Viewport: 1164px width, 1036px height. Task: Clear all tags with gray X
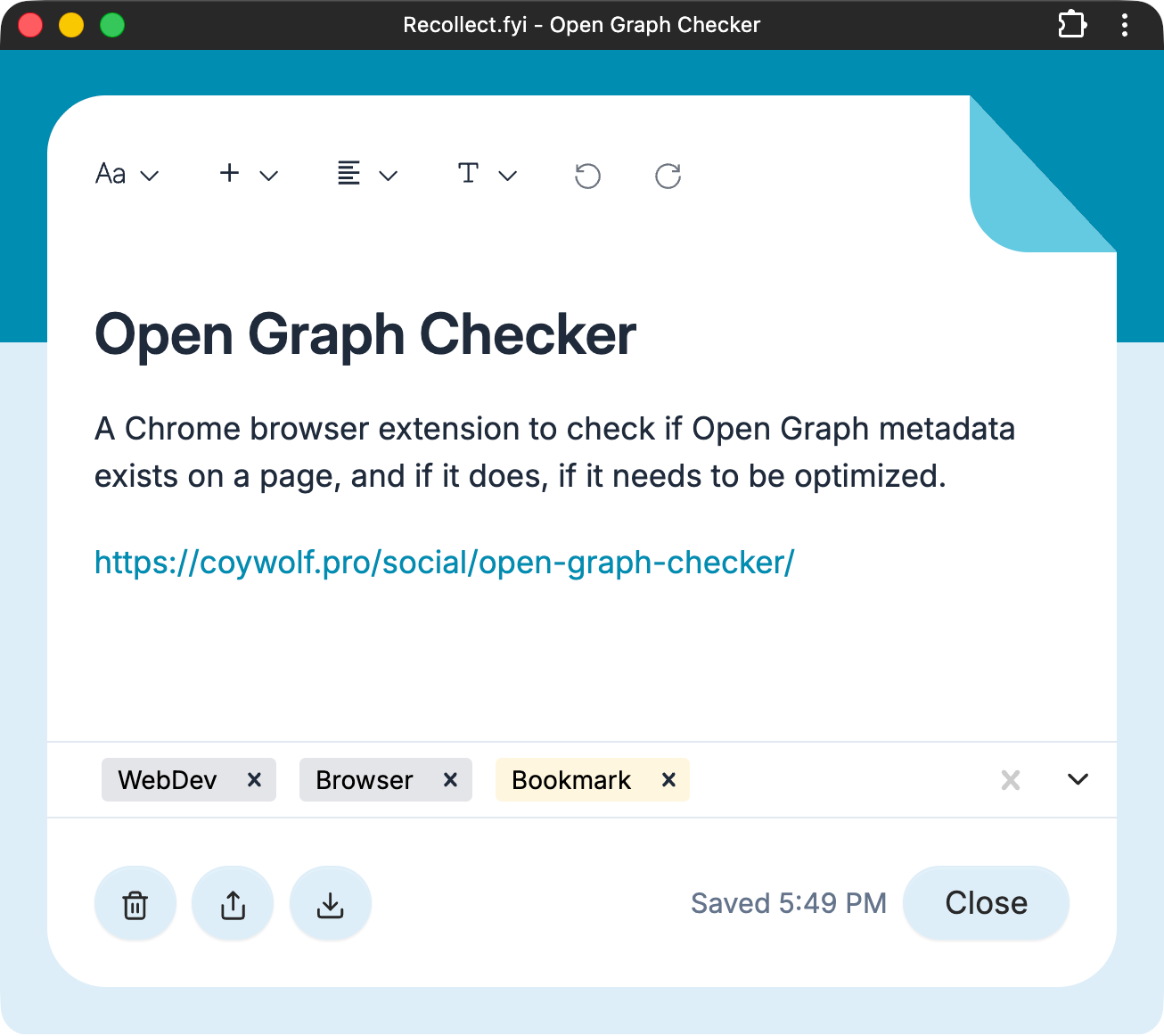pos(1010,780)
